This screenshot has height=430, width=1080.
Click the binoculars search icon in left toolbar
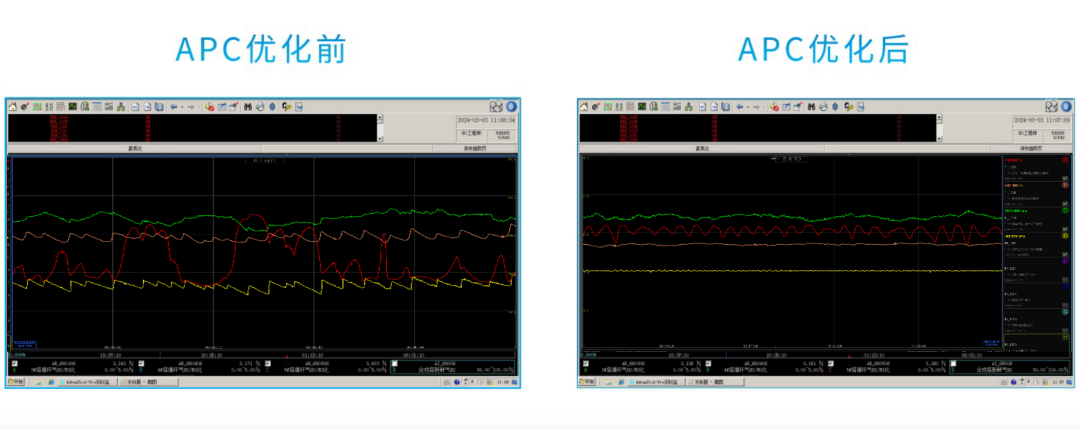click(x=248, y=106)
